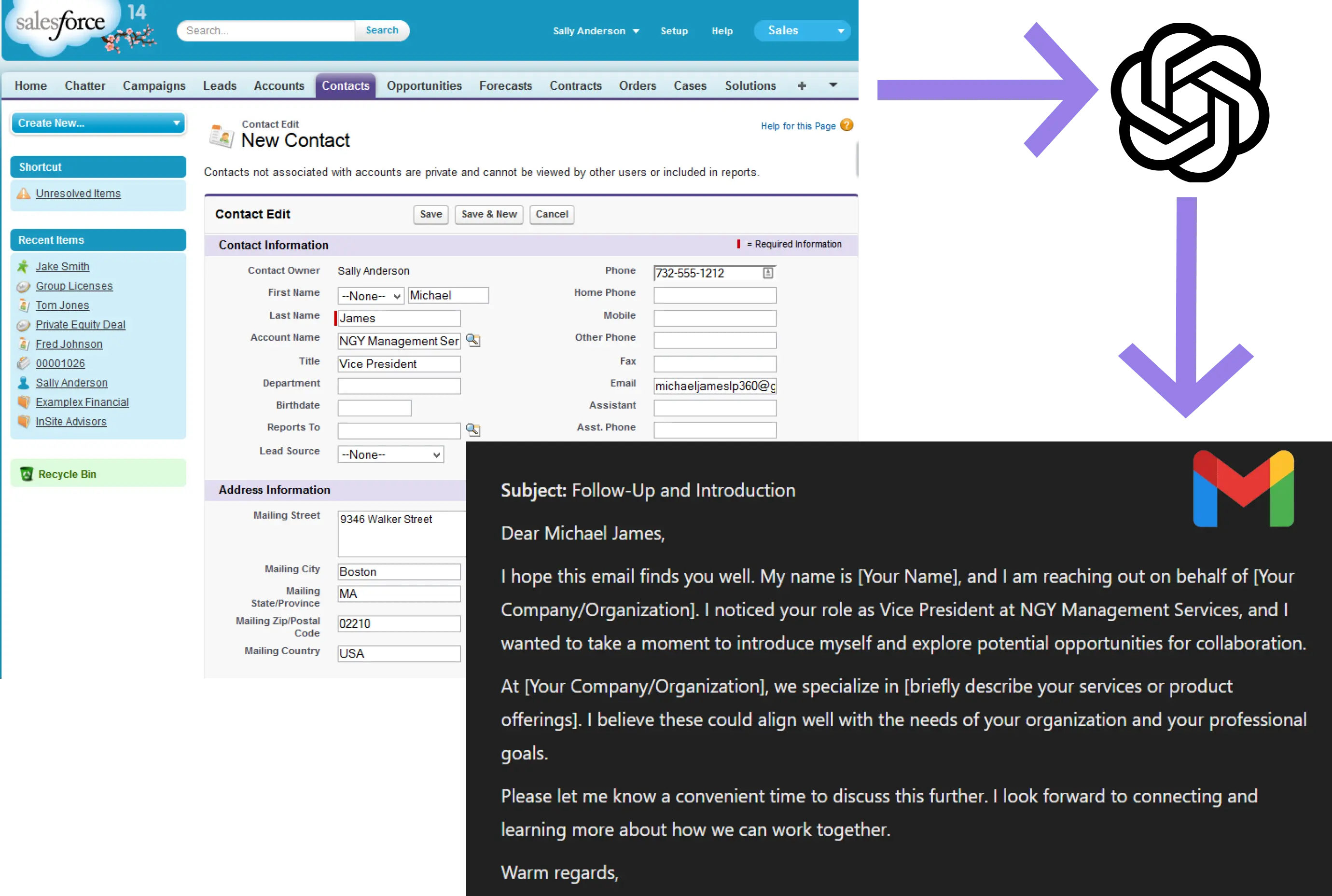The height and width of the screenshot is (896, 1332).
Task: Click the Save button
Action: point(431,214)
